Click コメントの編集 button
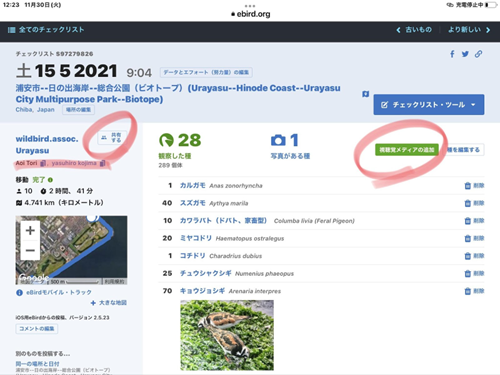This screenshot has height=375, width=500. 37,329
